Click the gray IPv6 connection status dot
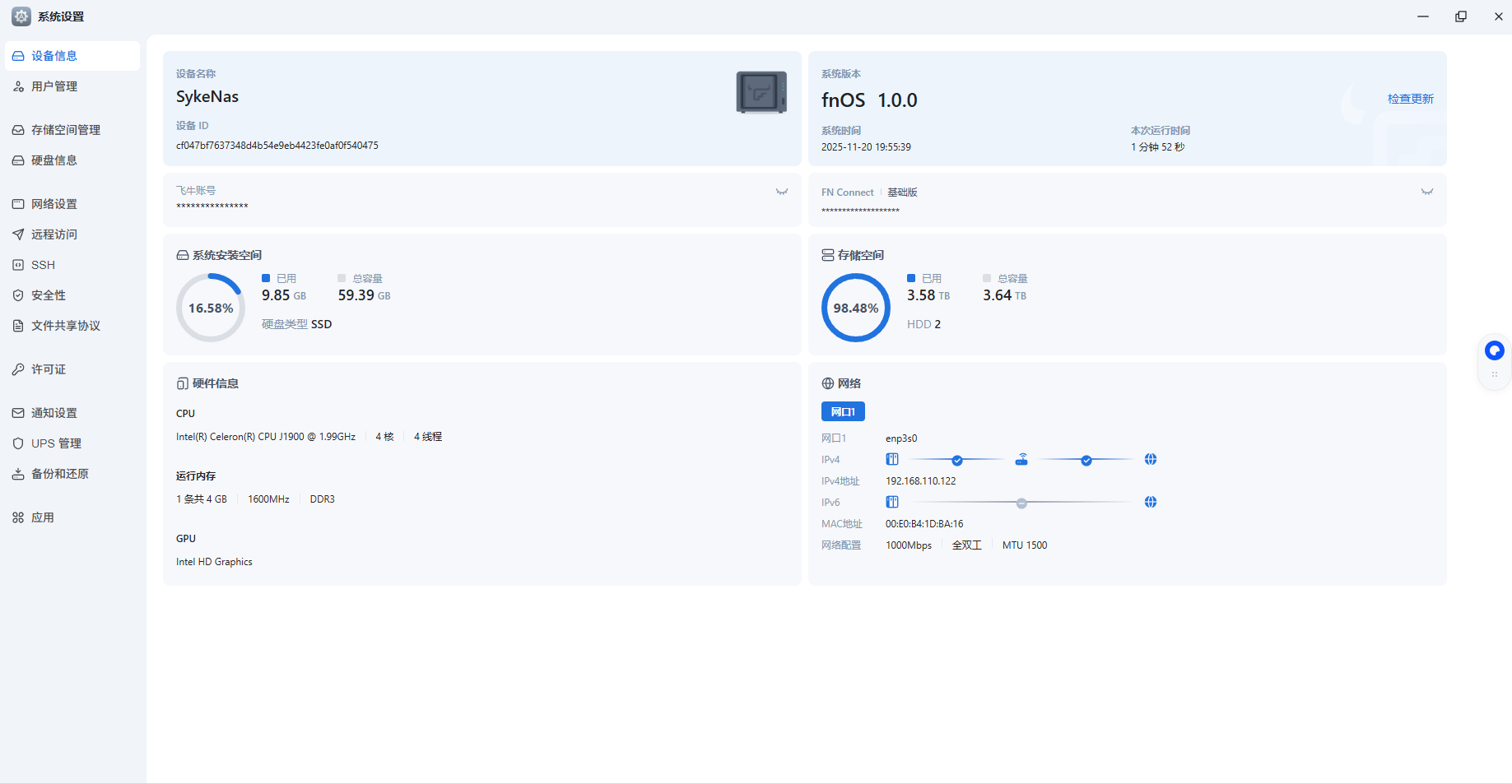1512x784 pixels. pyautogui.click(x=1021, y=503)
